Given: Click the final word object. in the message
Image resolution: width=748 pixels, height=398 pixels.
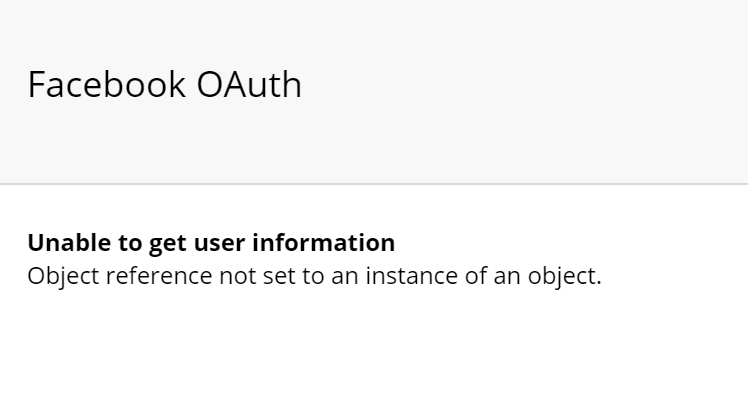Looking at the screenshot, I should [x=565, y=276].
